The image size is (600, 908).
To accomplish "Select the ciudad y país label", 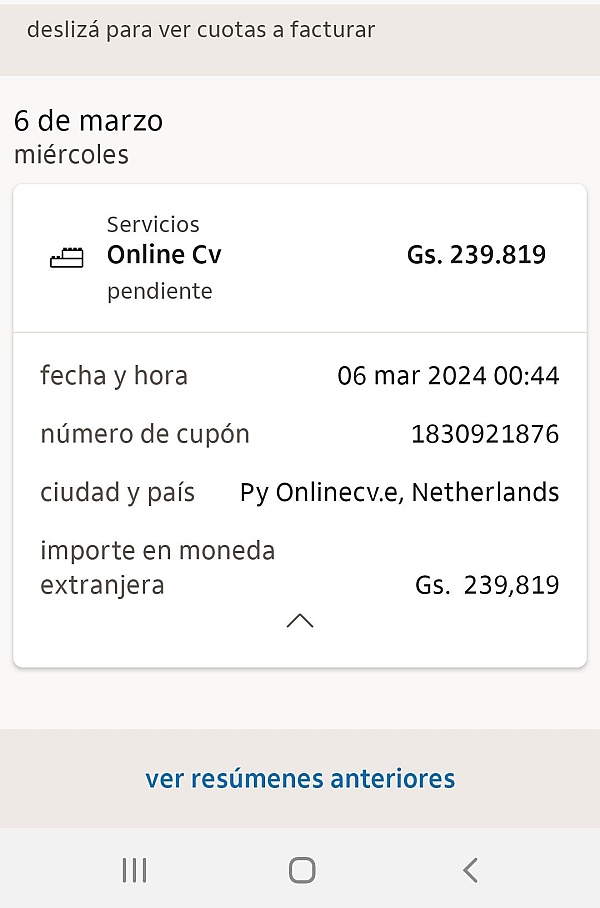I will (x=118, y=492).
